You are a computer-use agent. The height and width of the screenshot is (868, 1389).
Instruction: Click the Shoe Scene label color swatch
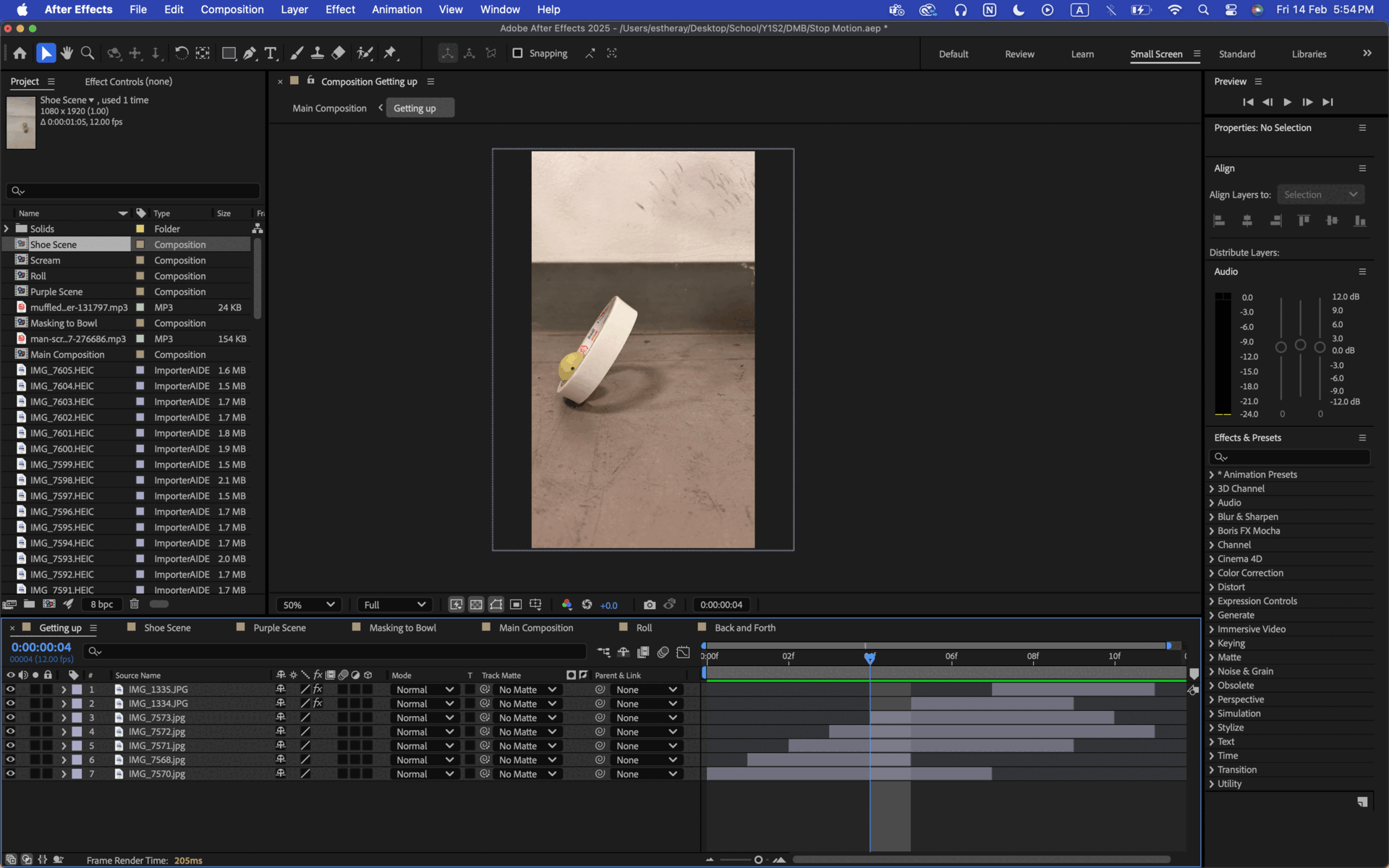[x=140, y=244]
